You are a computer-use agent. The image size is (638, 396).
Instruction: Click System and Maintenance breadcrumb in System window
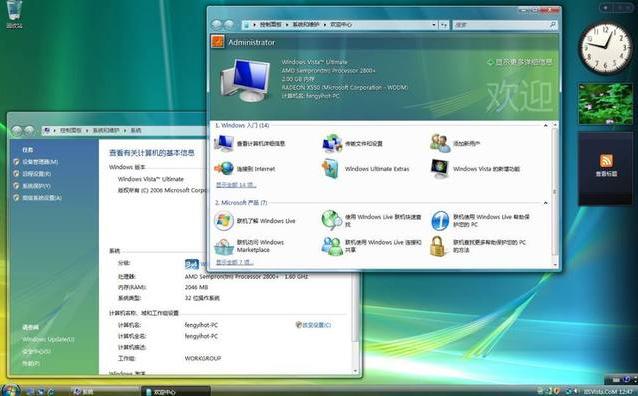106,130
